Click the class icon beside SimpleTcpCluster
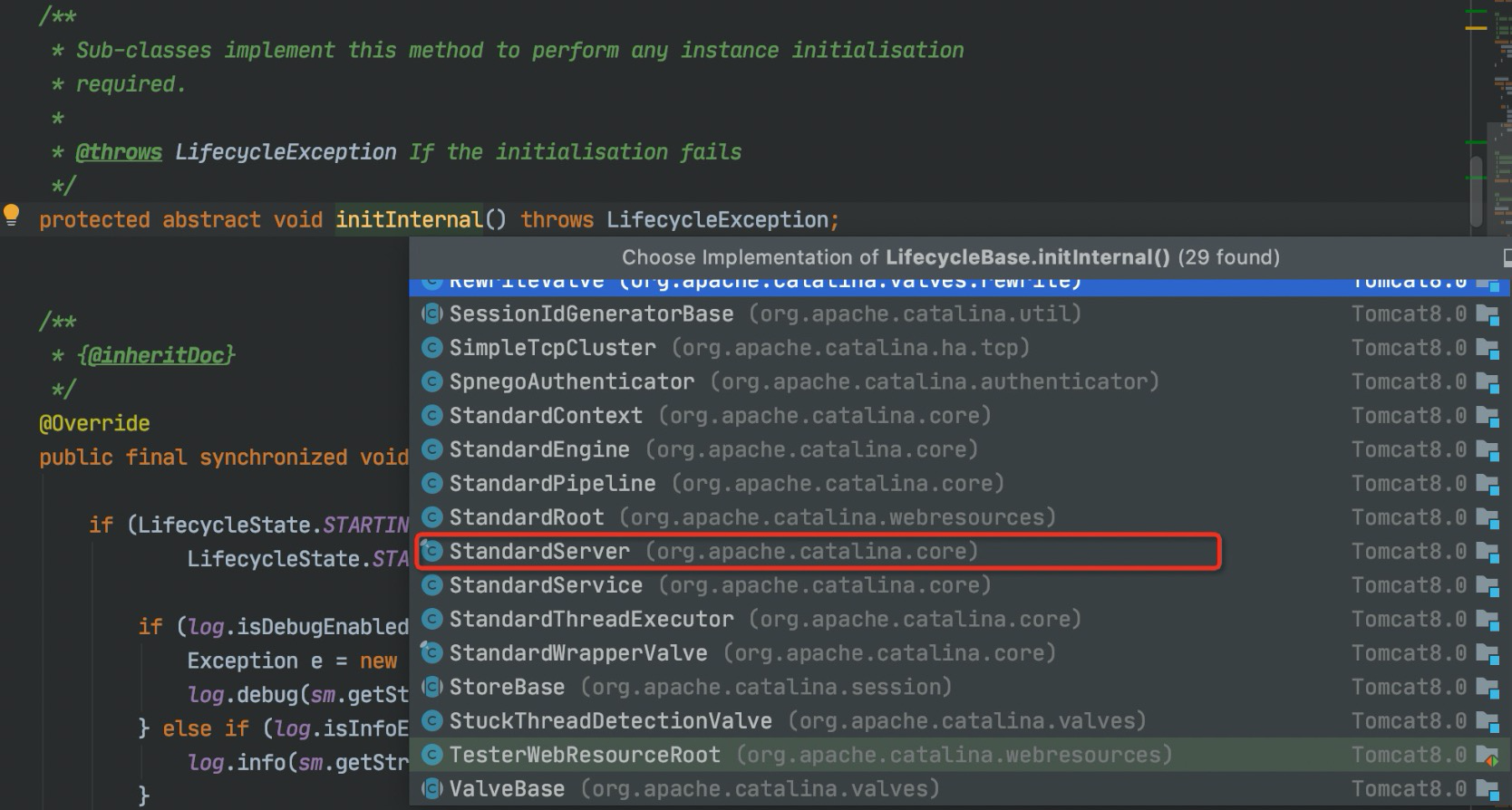This screenshot has width=1512, height=810. click(432, 348)
